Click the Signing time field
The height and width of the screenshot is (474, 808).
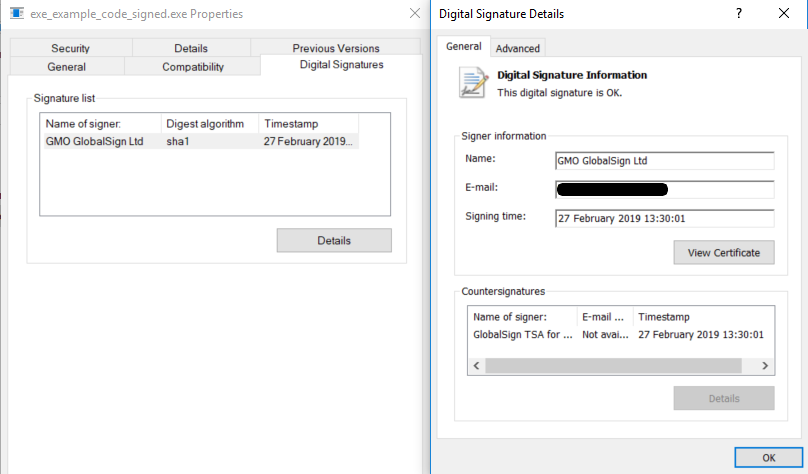click(x=664, y=218)
